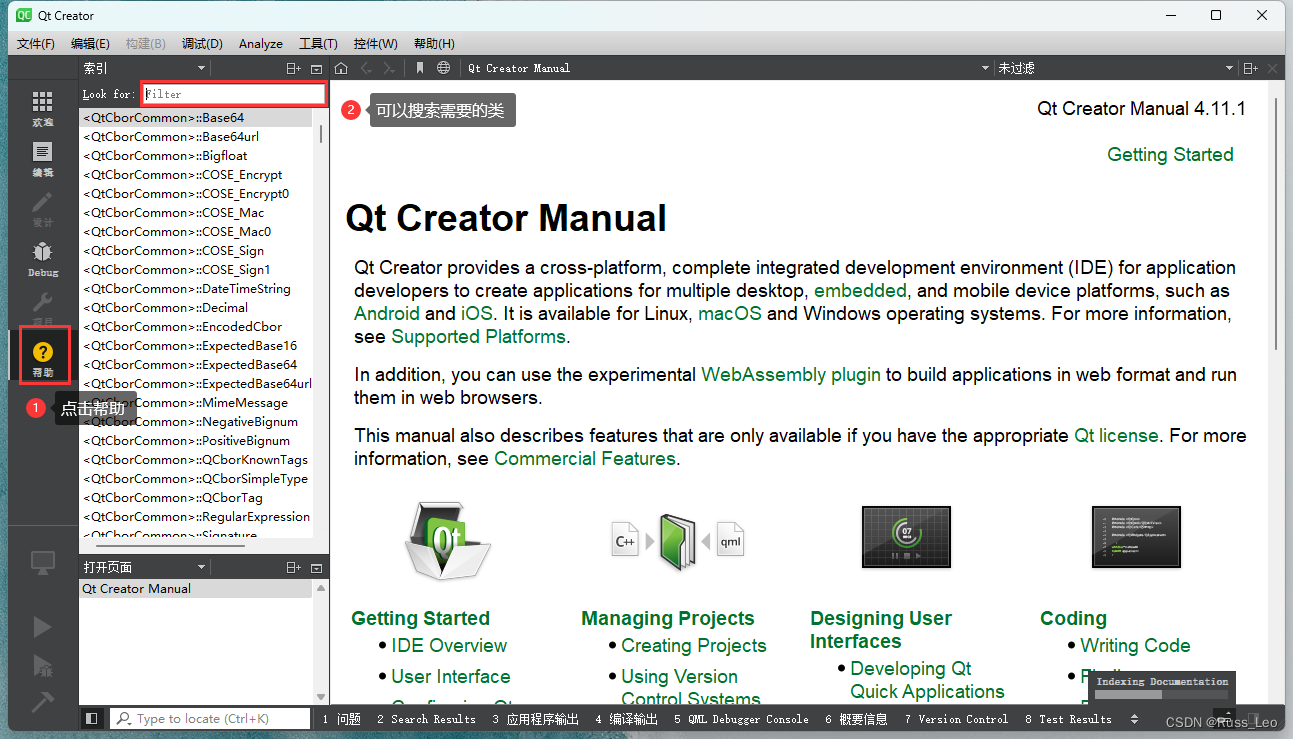Open the 3 应用程序输出 pane

[x=535, y=719]
